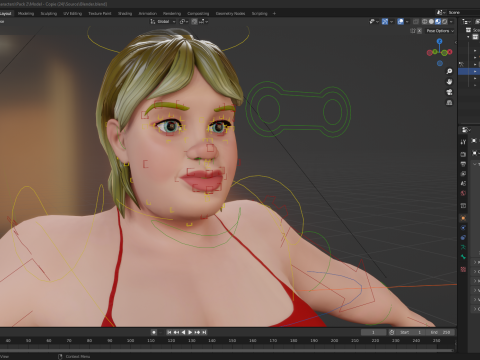Play the animation forward
This screenshot has width=480, height=360.
tap(190, 332)
